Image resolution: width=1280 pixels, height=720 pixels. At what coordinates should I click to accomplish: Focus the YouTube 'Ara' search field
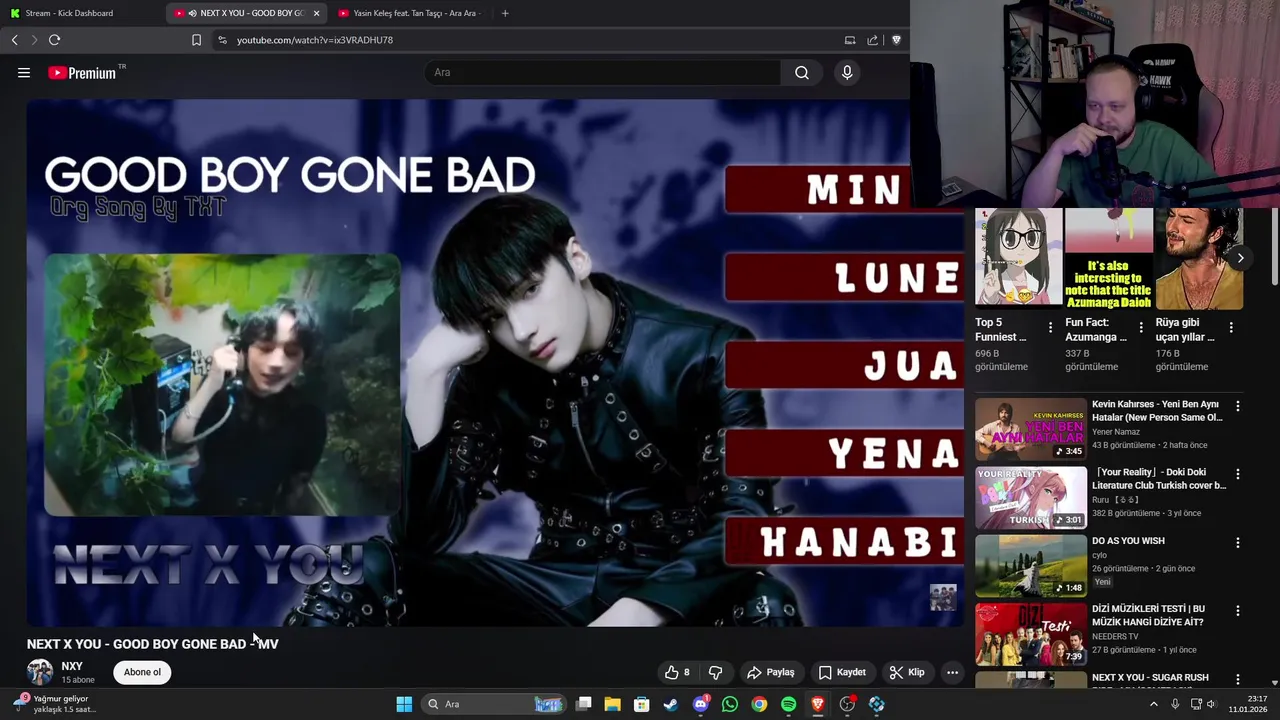603,72
